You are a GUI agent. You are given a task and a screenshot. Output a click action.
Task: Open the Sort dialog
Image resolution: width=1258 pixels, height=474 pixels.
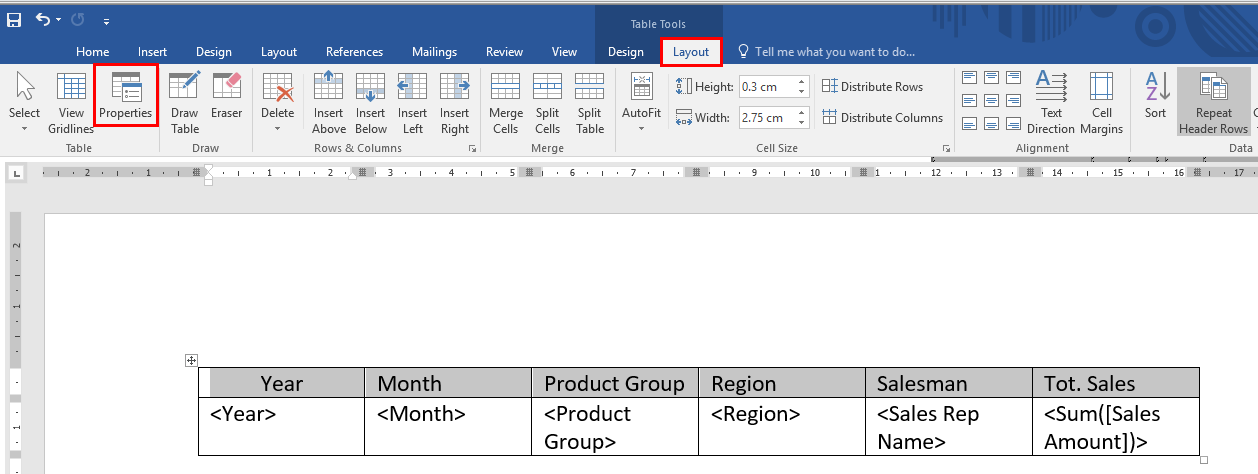1155,97
